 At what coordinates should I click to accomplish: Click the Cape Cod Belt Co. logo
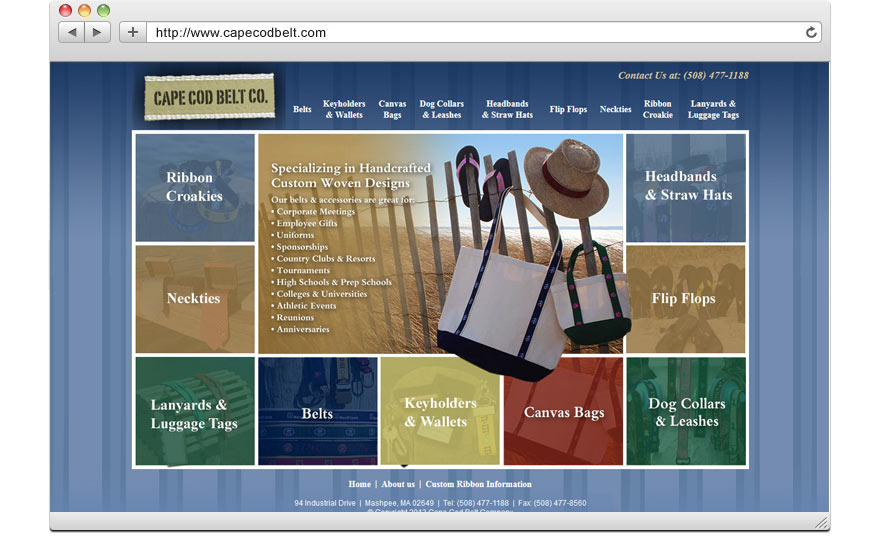210,97
